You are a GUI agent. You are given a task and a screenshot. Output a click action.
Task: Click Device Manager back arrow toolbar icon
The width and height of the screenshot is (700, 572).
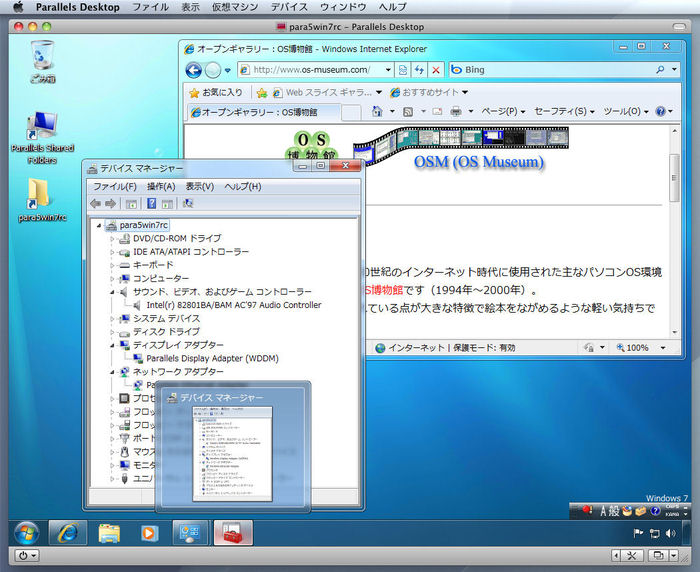point(96,204)
